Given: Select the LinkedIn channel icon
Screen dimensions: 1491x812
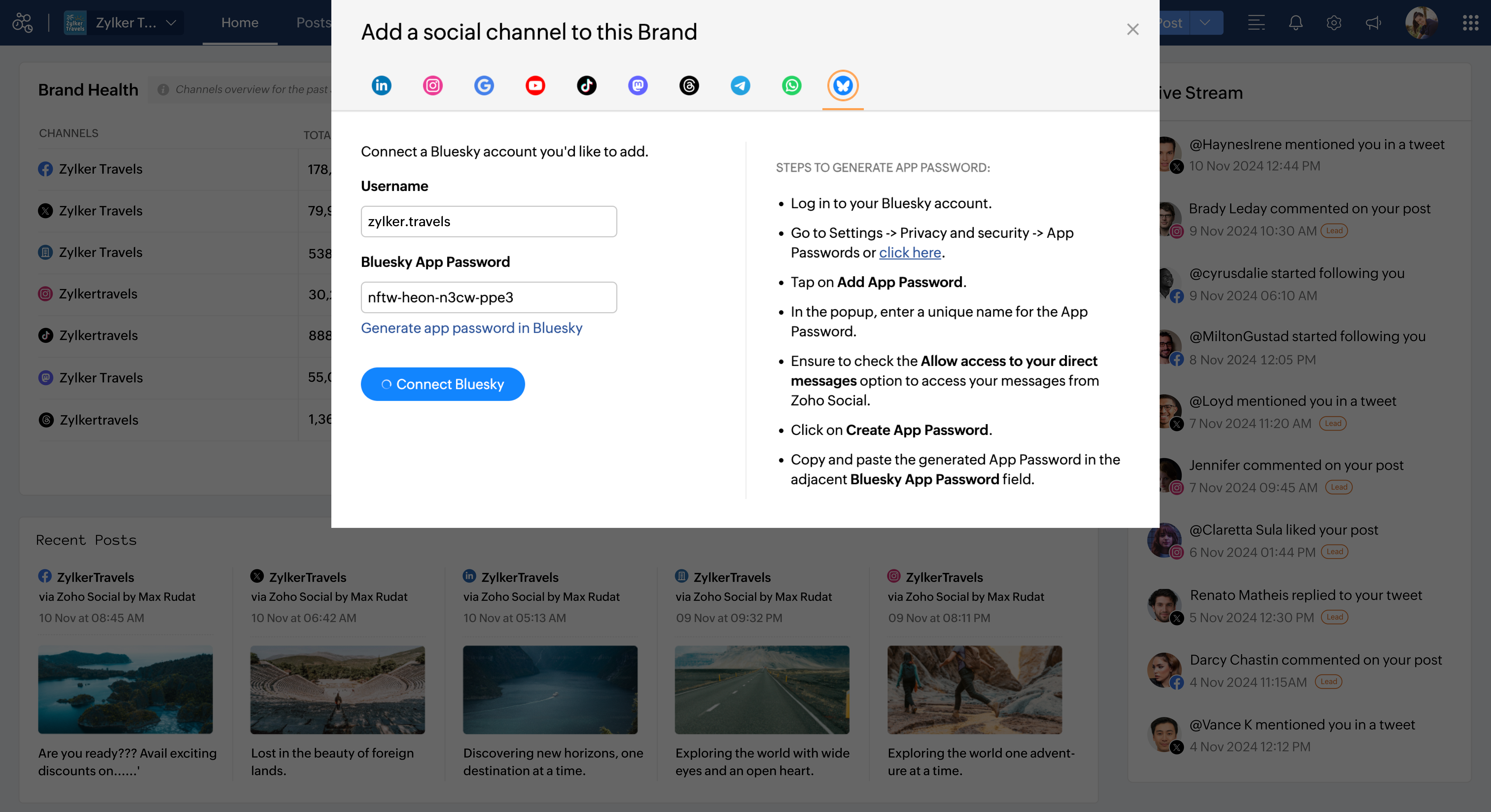Looking at the screenshot, I should 382,86.
